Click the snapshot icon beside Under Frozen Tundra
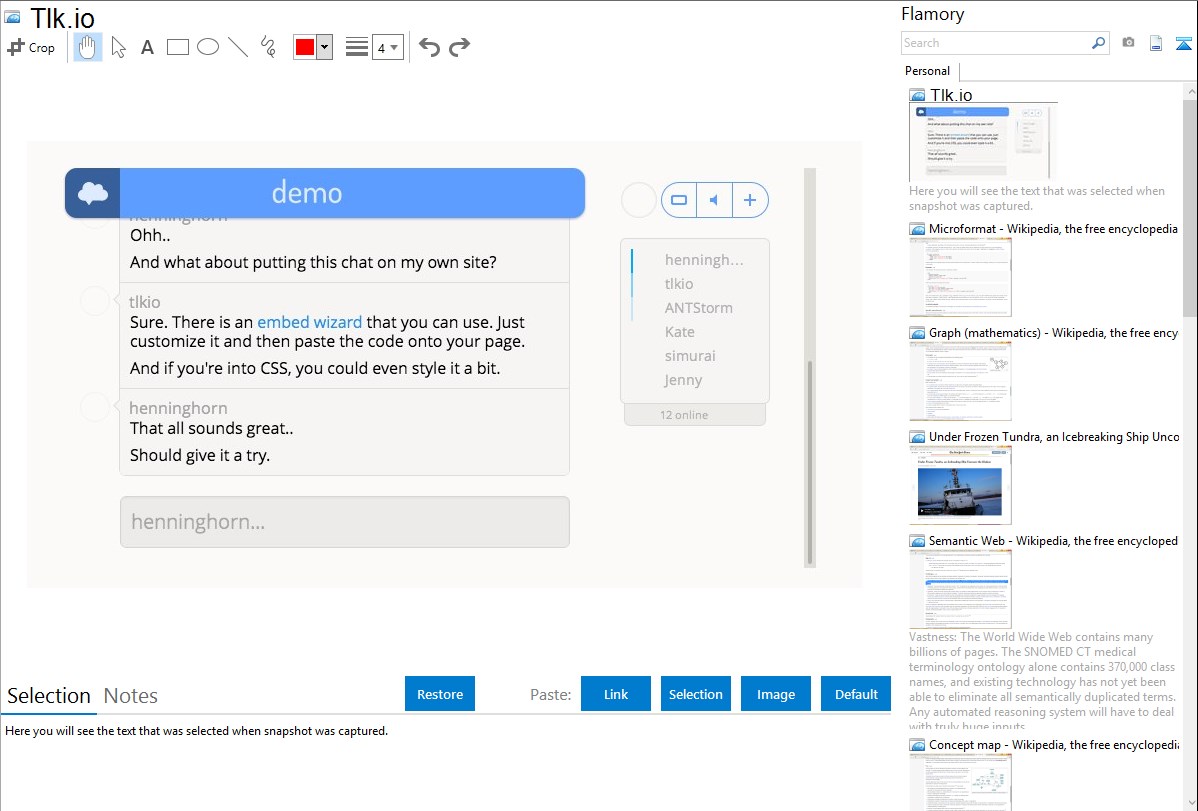The image size is (1198, 811). coord(917,437)
